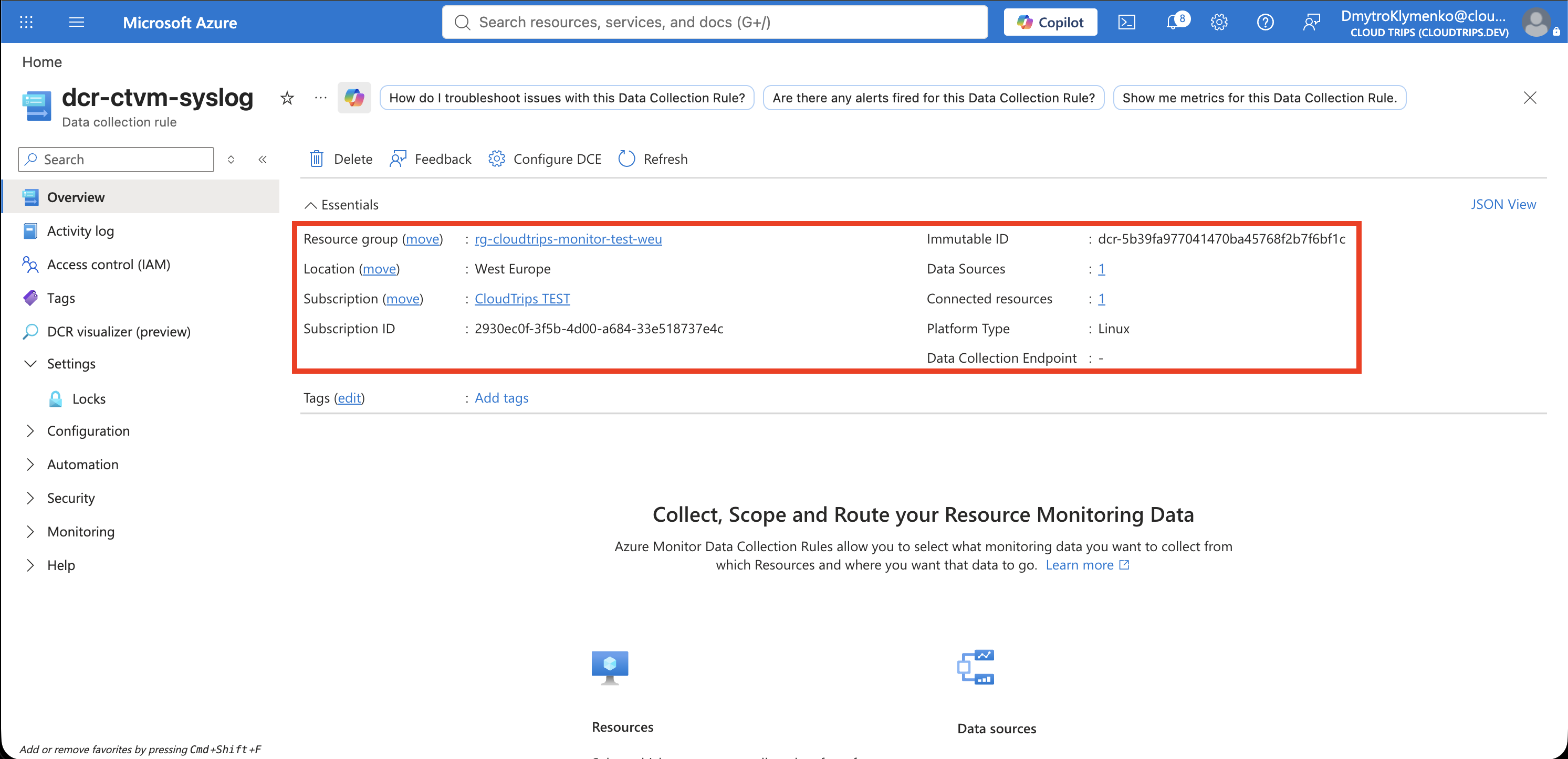Image resolution: width=1568 pixels, height=759 pixels.
Task: Add dcr-ctvm-syslog to favorites with the star
Action: click(x=287, y=98)
